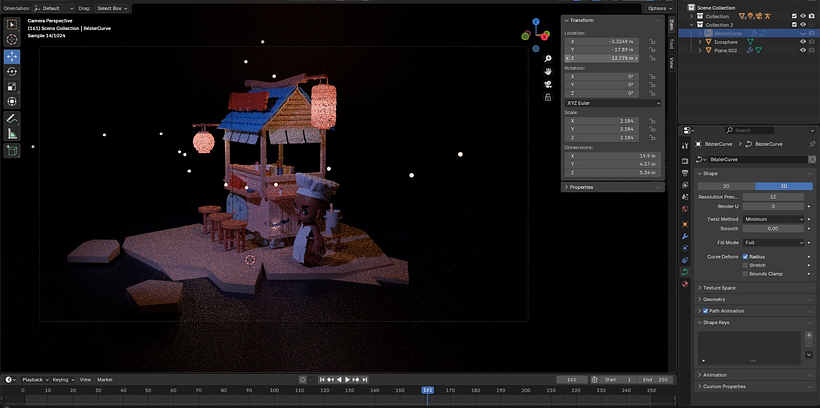Expand the Geometry panel
820x408 pixels.
(x=715, y=299)
